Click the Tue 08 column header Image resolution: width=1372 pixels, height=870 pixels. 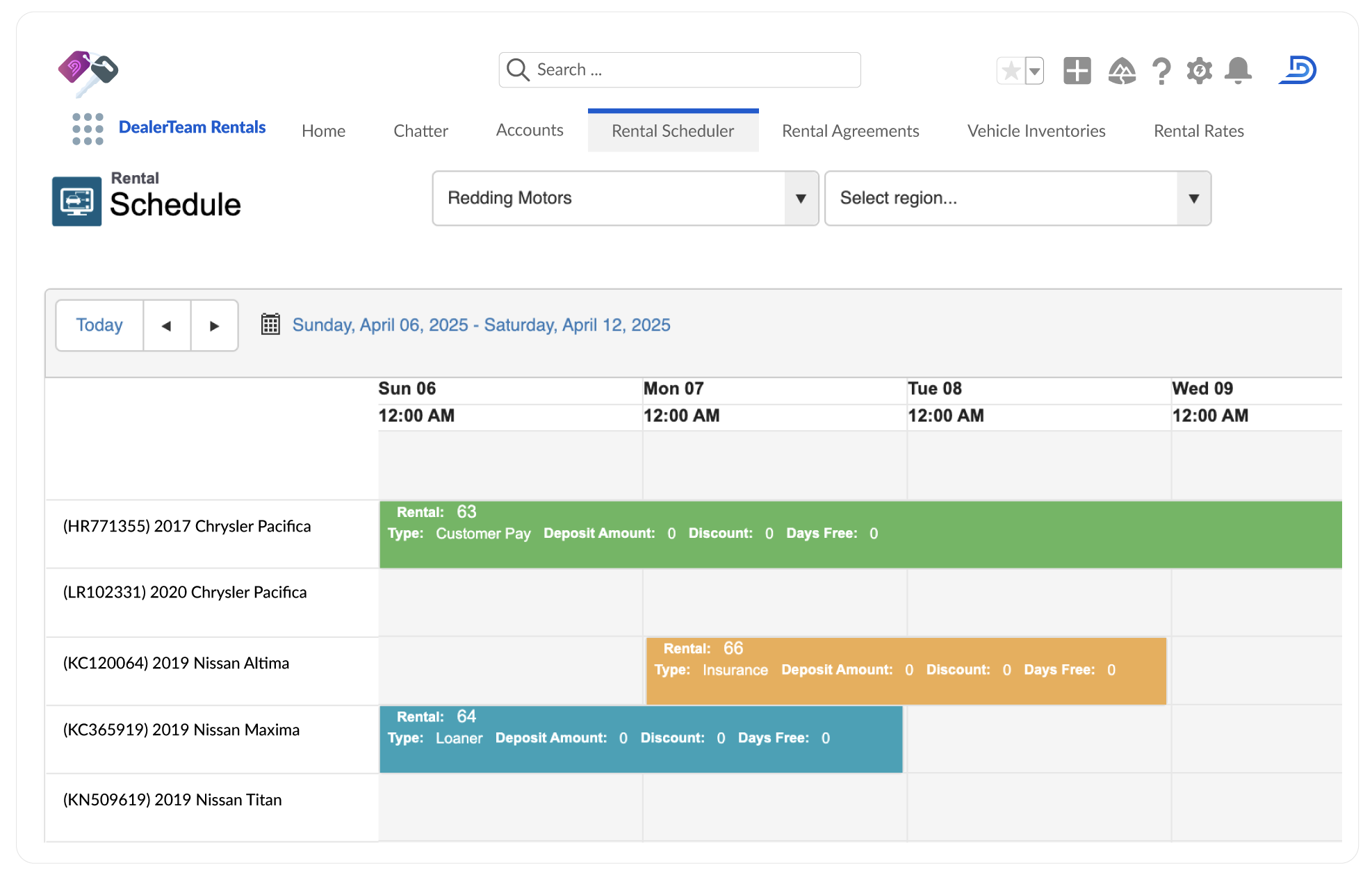[x=935, y=388]
